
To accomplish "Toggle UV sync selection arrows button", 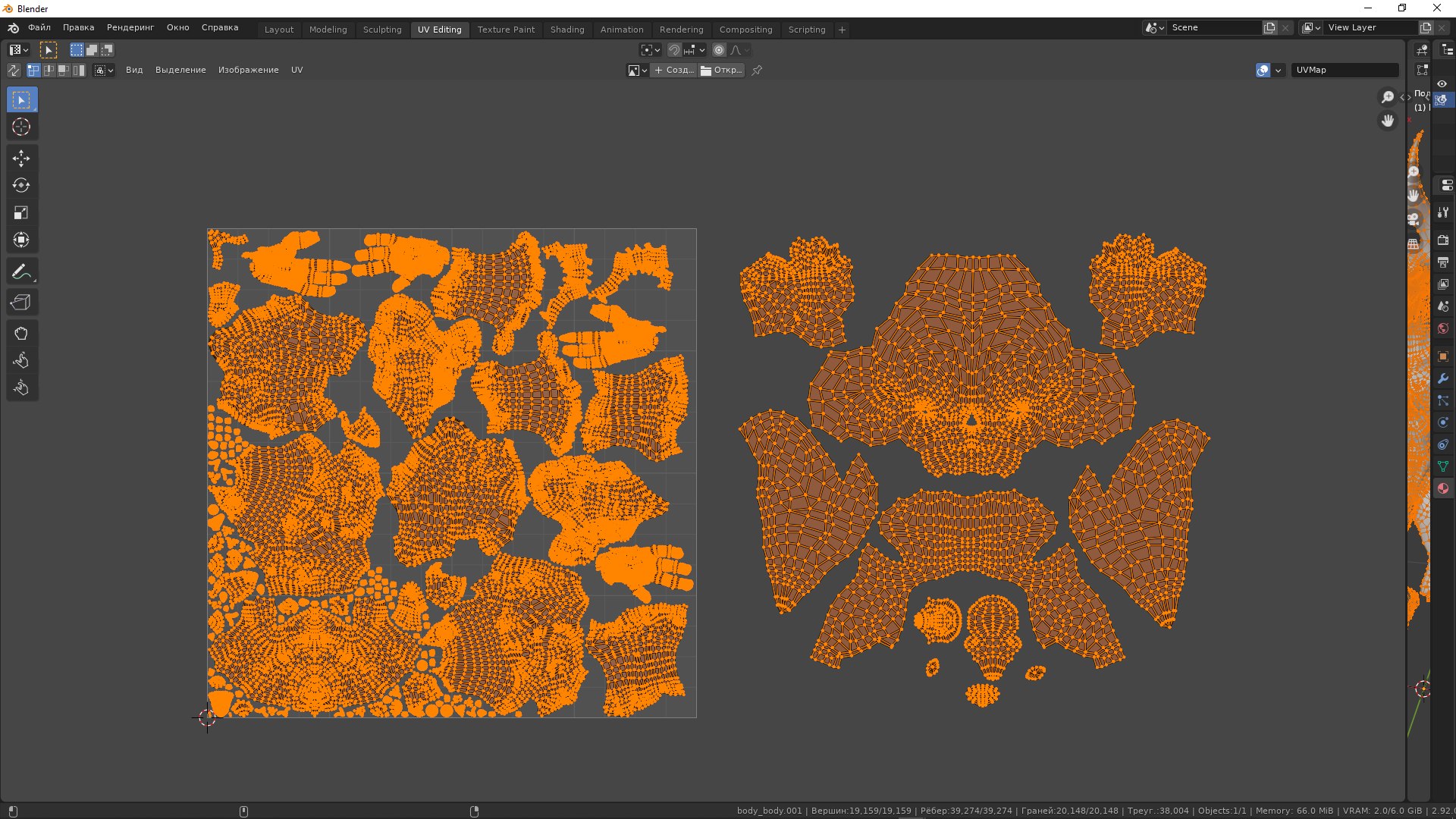I will click(x=14, y=70).
